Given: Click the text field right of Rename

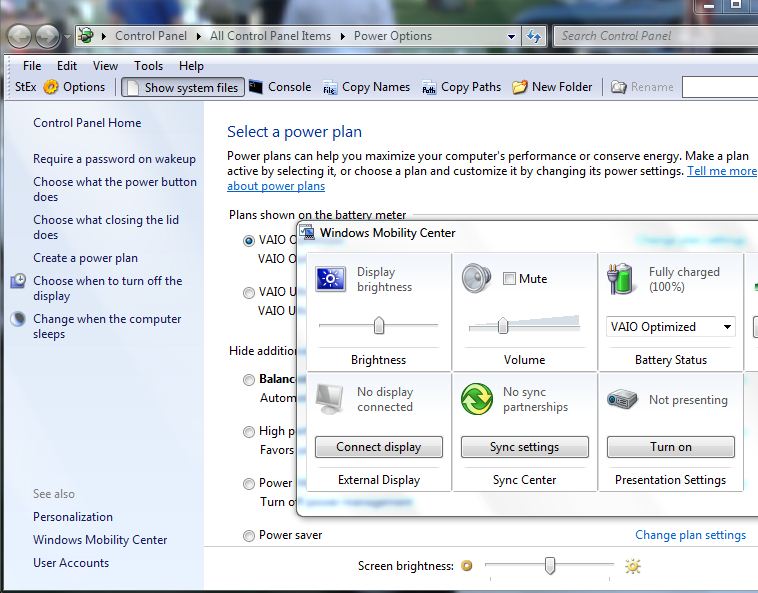Looking at the screenshot, I should pyautogui.click(x=720, y=87).
